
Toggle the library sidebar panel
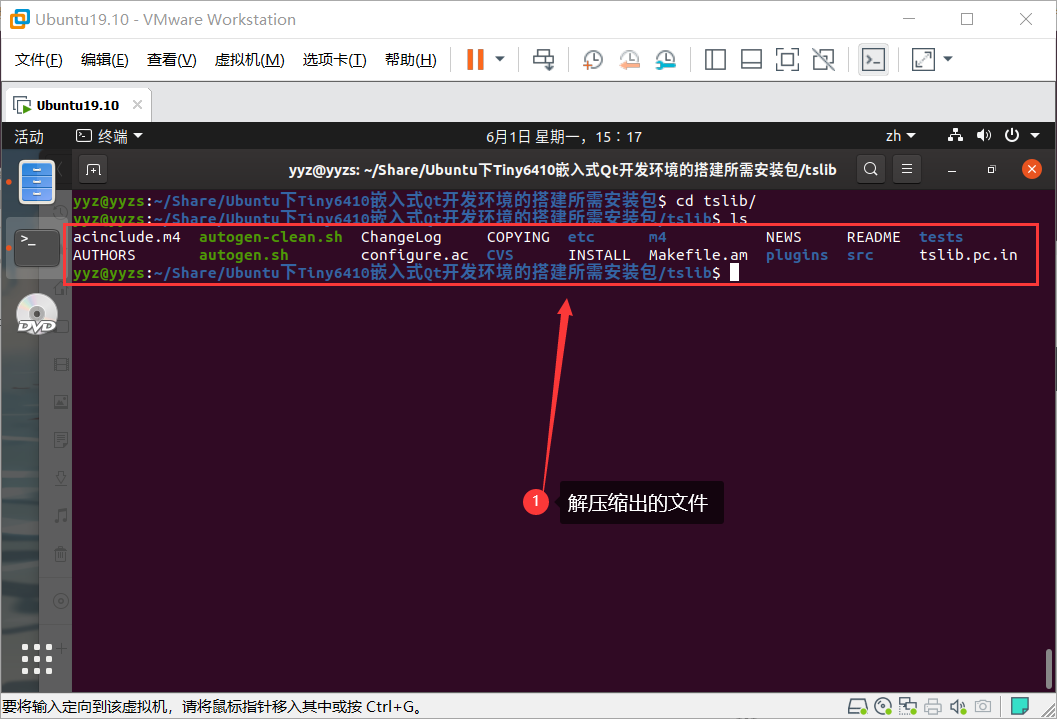[715, 59]
